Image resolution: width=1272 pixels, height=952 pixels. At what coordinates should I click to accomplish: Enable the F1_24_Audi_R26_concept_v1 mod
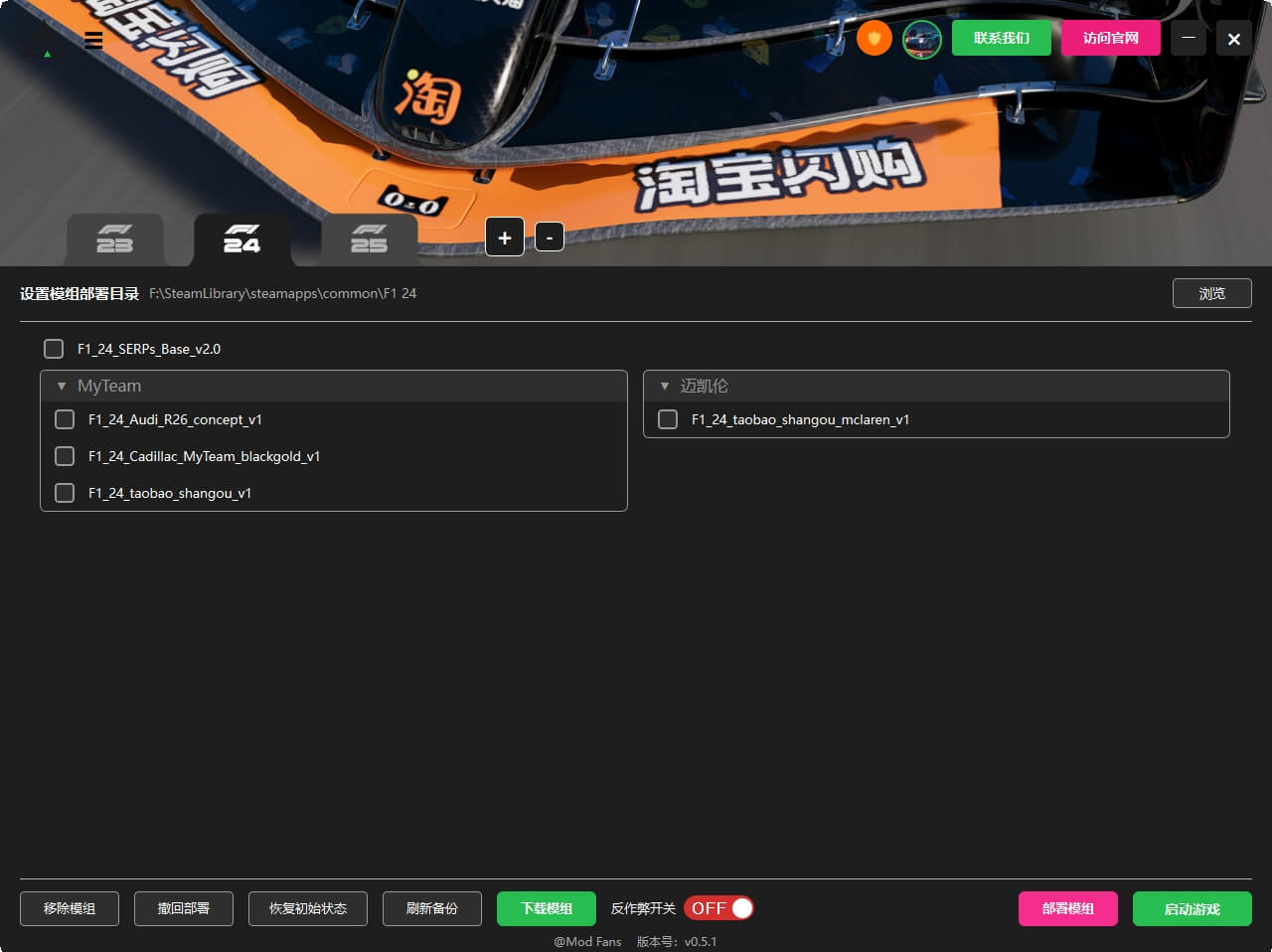(65, 419)
